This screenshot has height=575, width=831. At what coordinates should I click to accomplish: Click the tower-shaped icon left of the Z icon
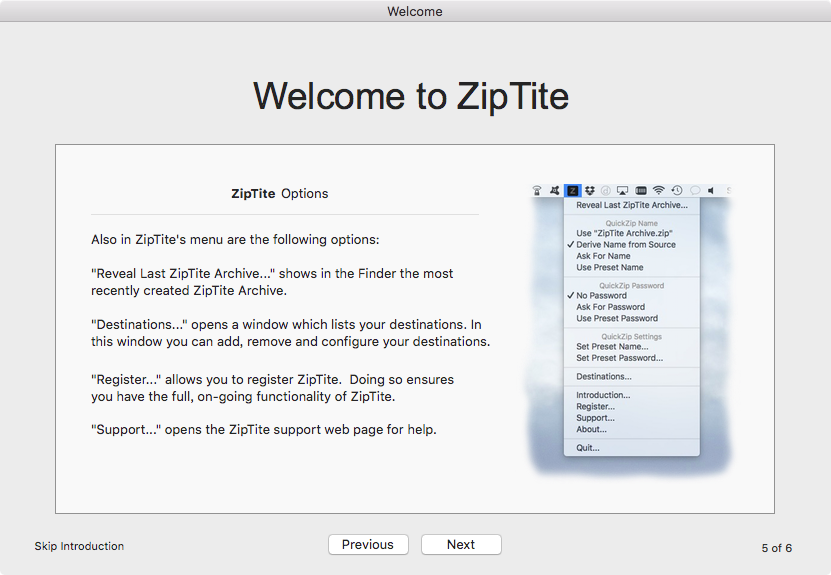tap(537, 190)
